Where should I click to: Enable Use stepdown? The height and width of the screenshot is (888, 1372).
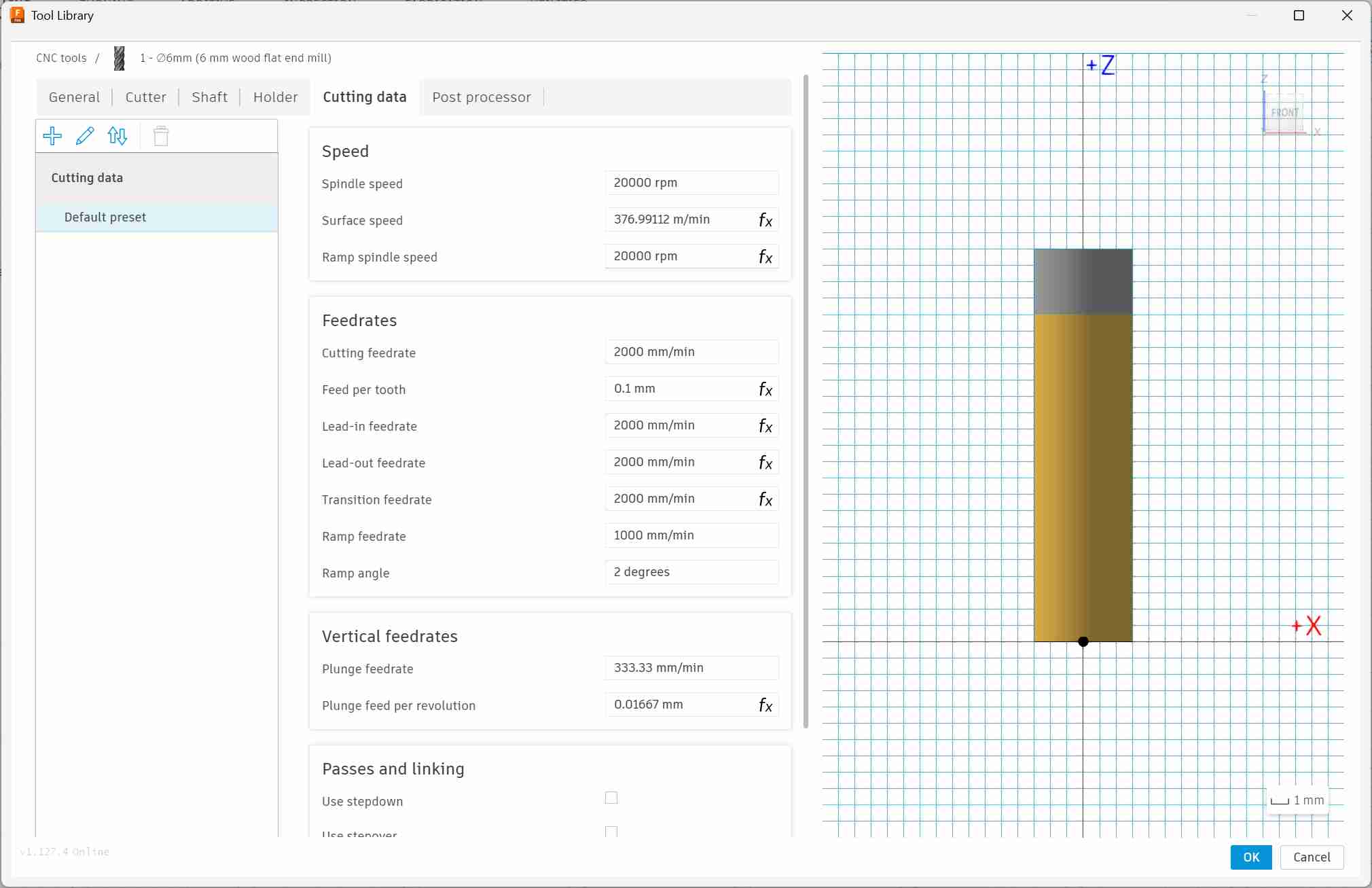click(x=610, y=798)
